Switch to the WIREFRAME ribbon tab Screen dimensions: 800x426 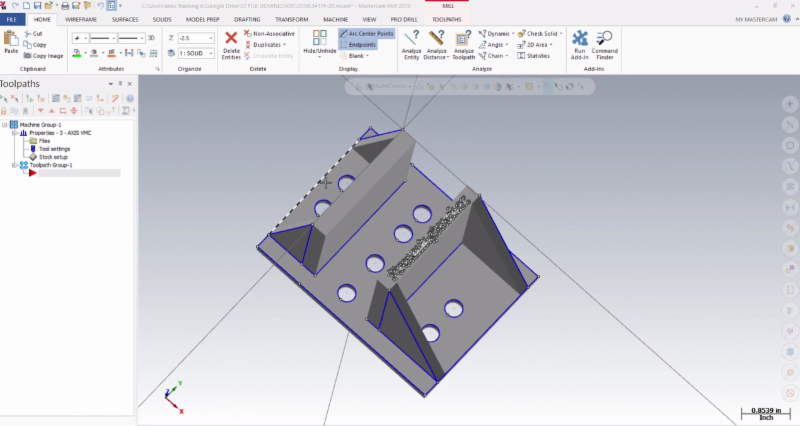point(81,19)
